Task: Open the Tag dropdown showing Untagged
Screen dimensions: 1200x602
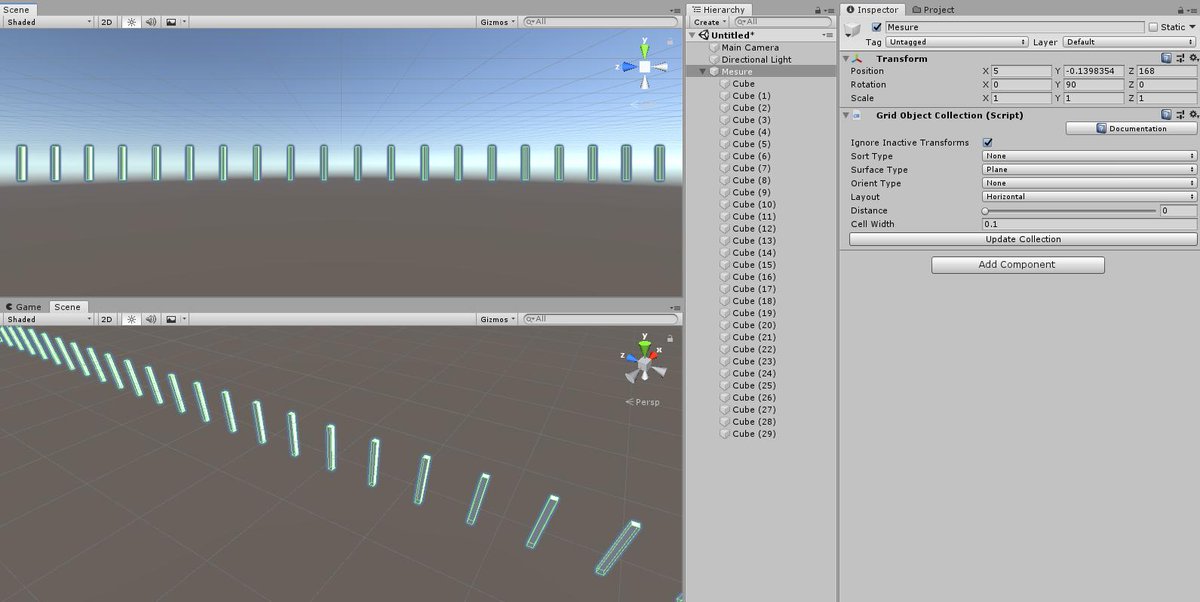Action: [957, 42]
